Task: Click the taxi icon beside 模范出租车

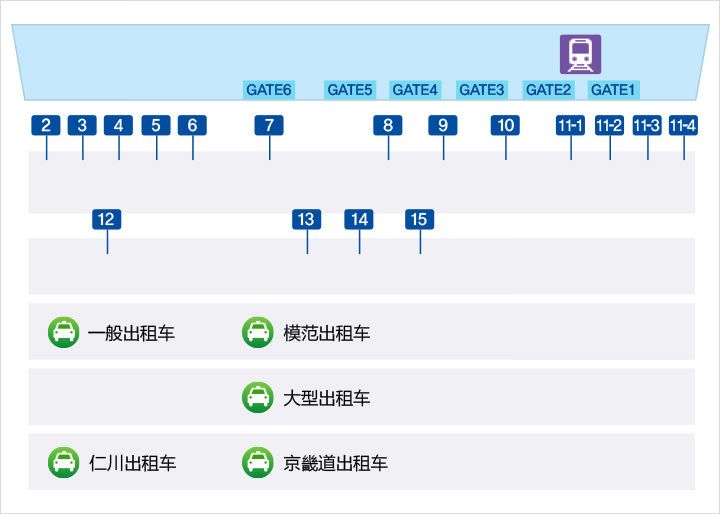Action: pyautogui.click(x=258, y=332)
